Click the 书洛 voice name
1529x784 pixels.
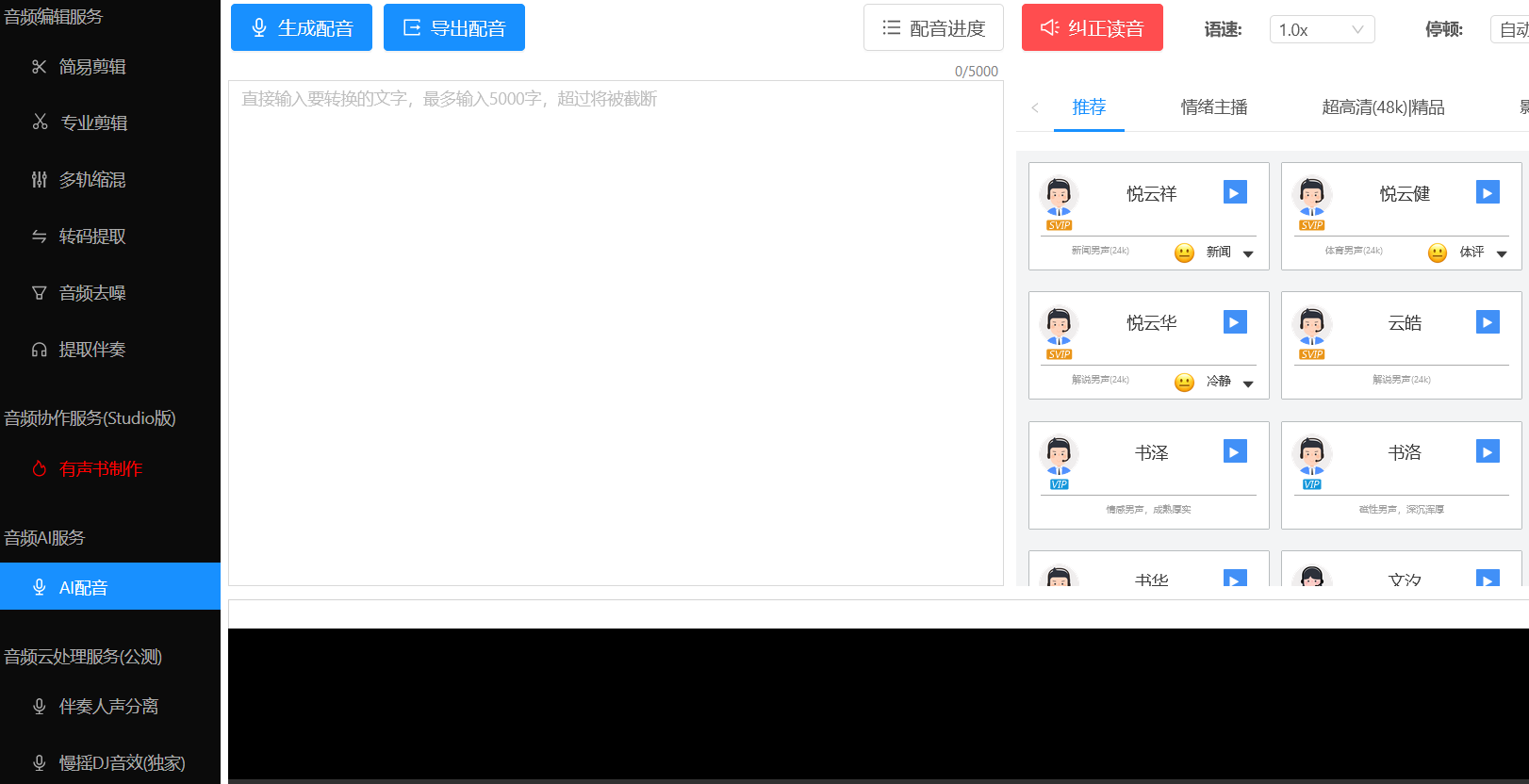pos(1405,453)
